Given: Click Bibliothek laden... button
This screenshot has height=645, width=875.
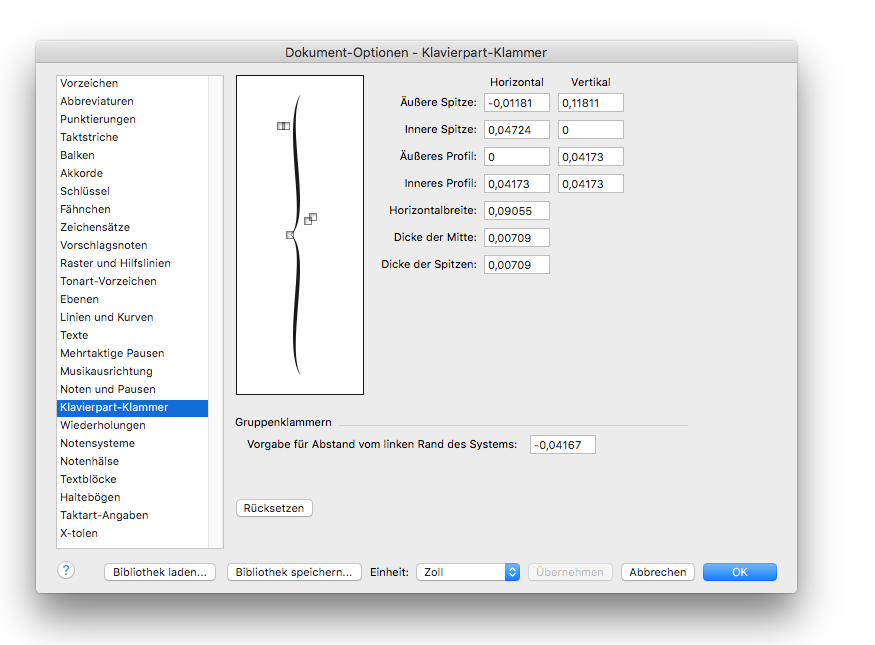Looking at the screenshot, I should pos(160,572).
